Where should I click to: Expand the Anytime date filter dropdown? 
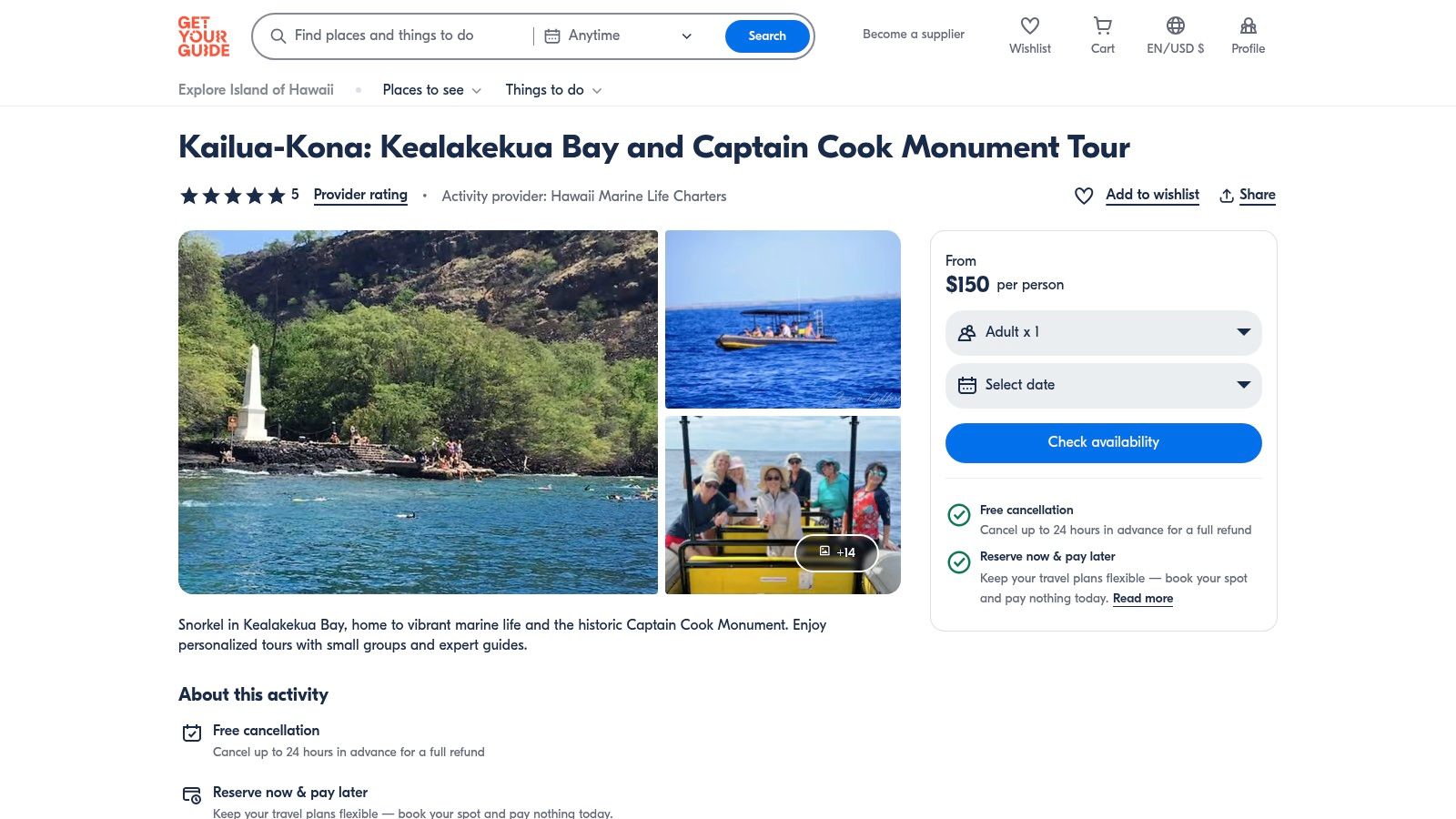click(x=685, y=36)
